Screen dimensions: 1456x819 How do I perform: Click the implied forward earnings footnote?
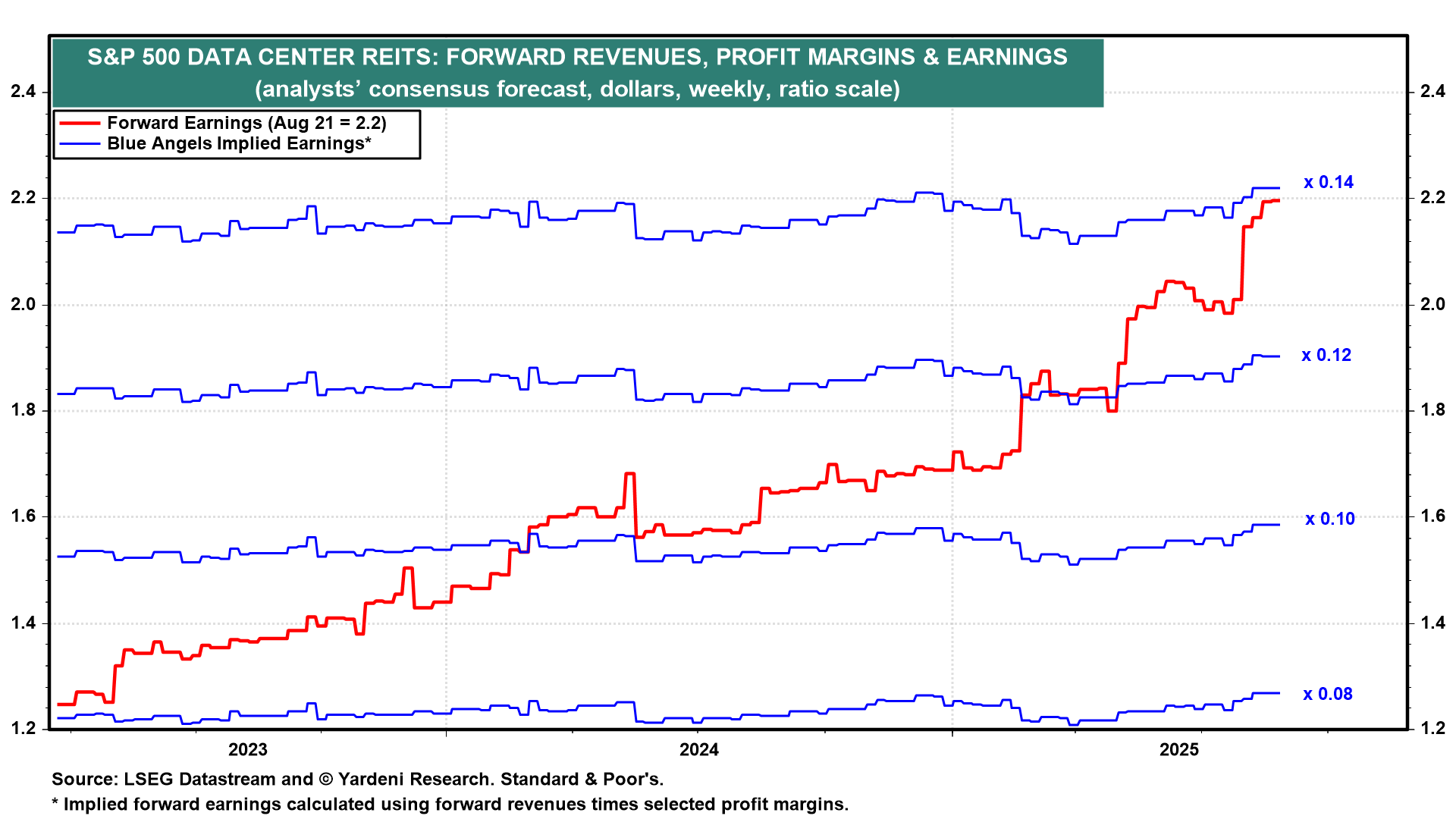coord(450,804)
